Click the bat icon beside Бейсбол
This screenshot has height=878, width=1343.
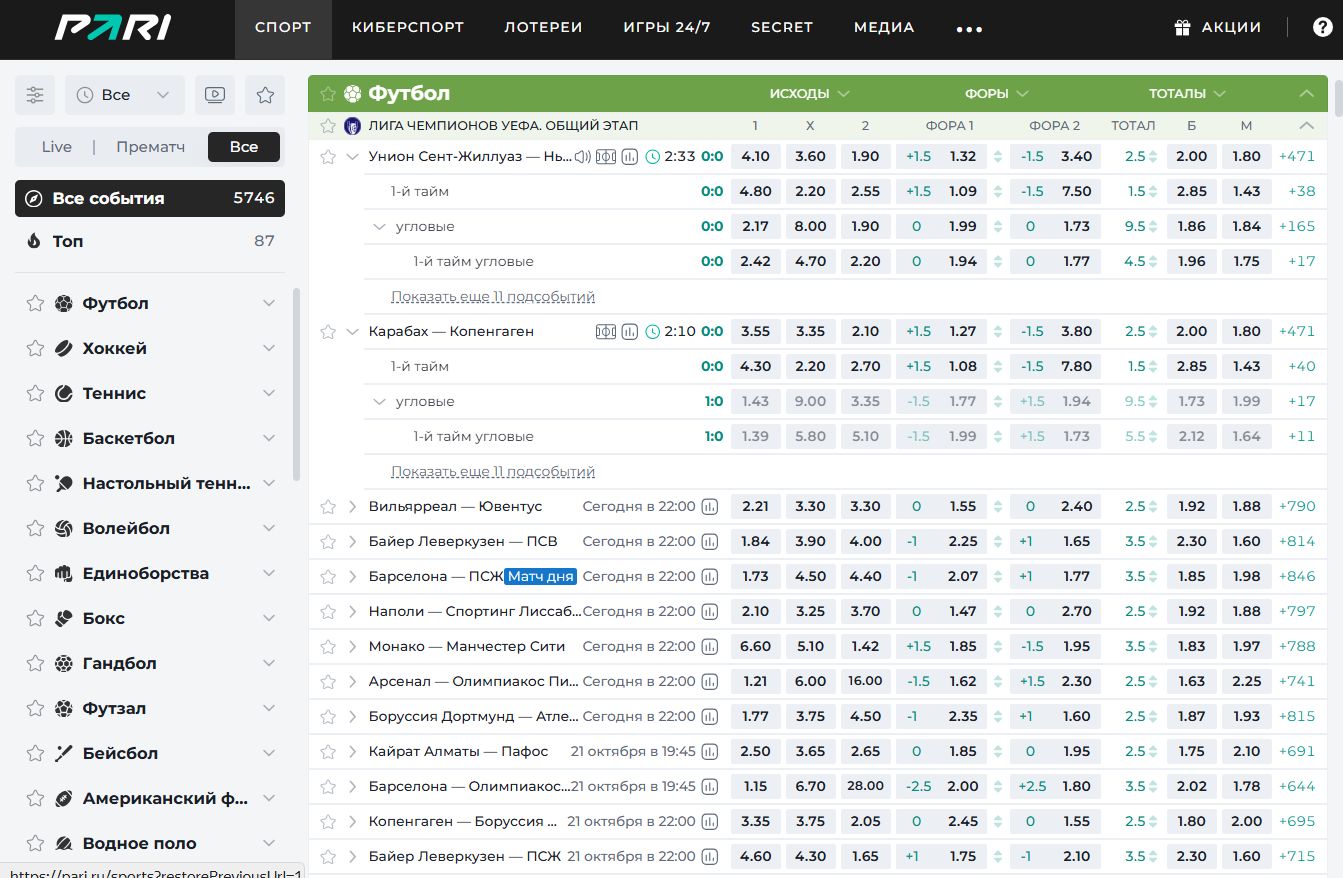(64, 753)
